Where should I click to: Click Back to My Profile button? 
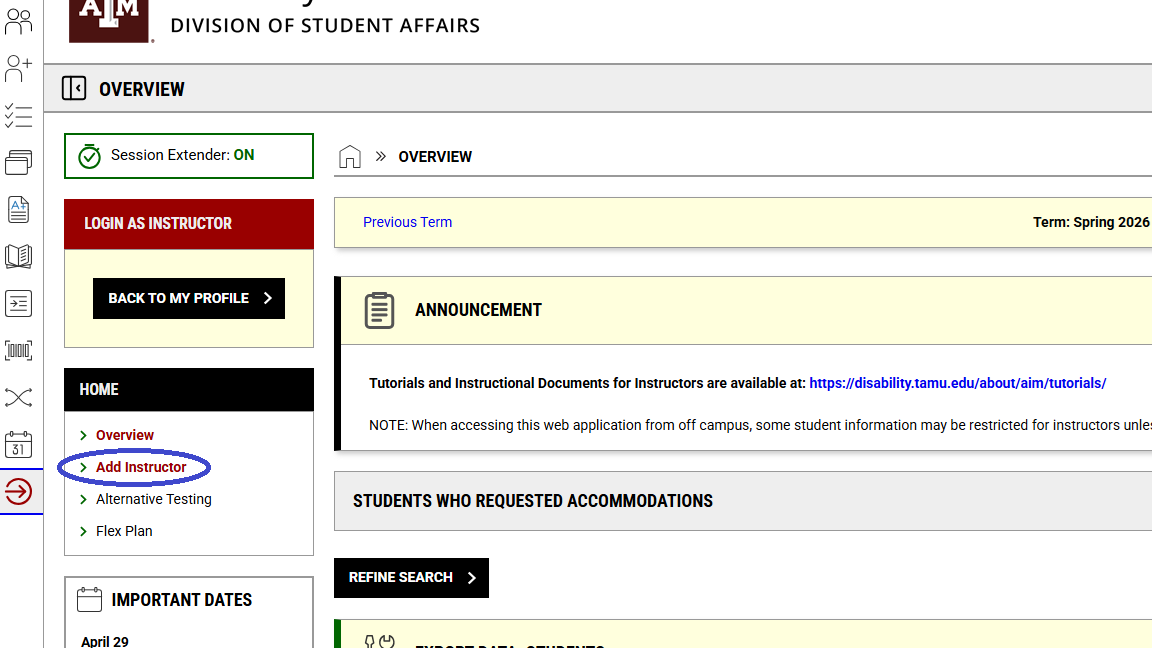tap(189, 298)
